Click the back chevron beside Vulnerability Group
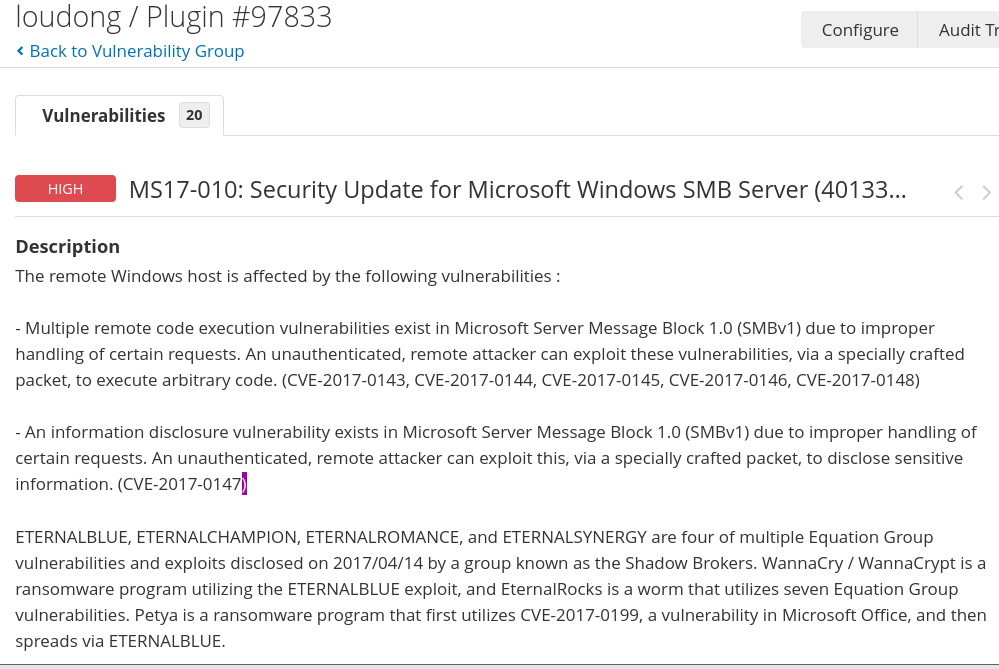The height and width of the screenshot is (669, 999). coord(20,51)
